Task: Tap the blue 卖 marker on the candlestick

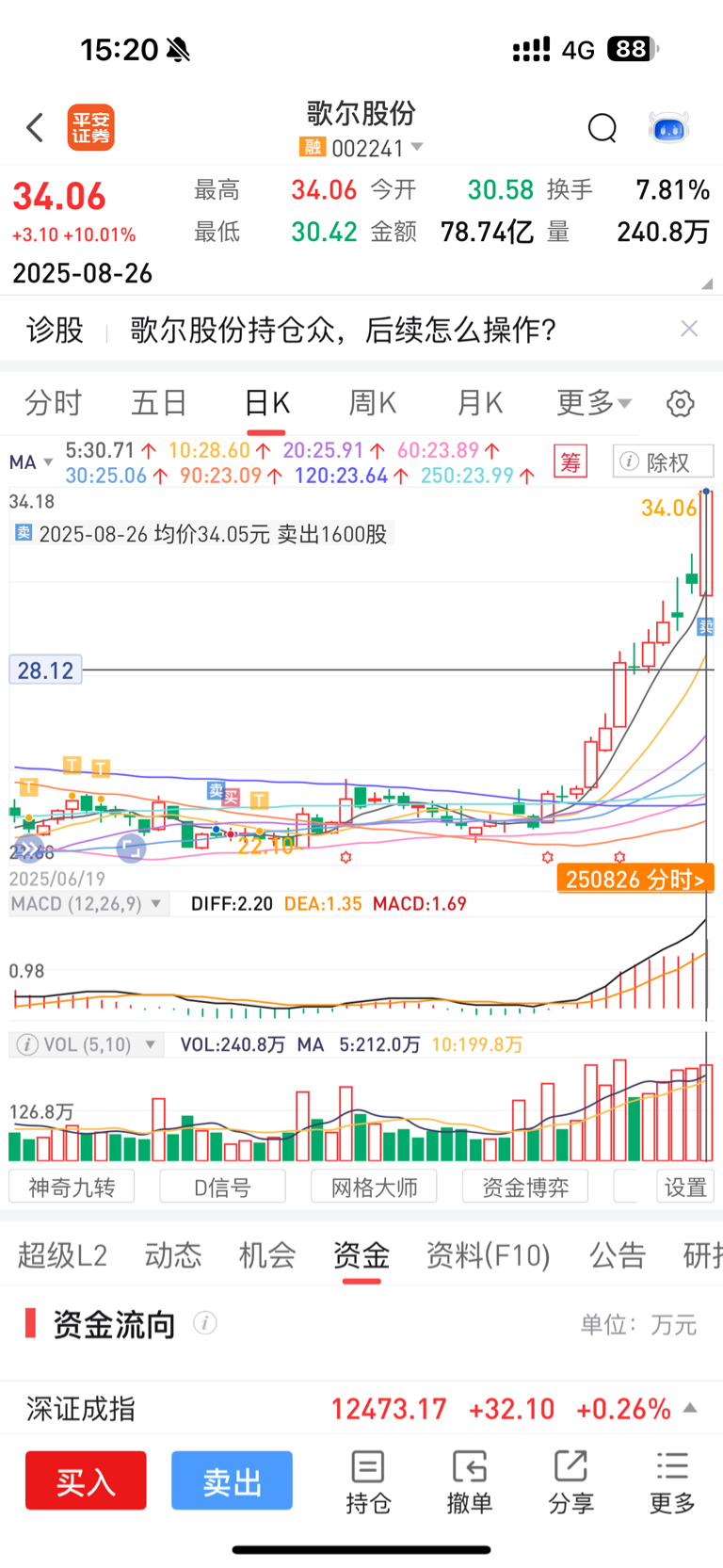Action: 706,626
